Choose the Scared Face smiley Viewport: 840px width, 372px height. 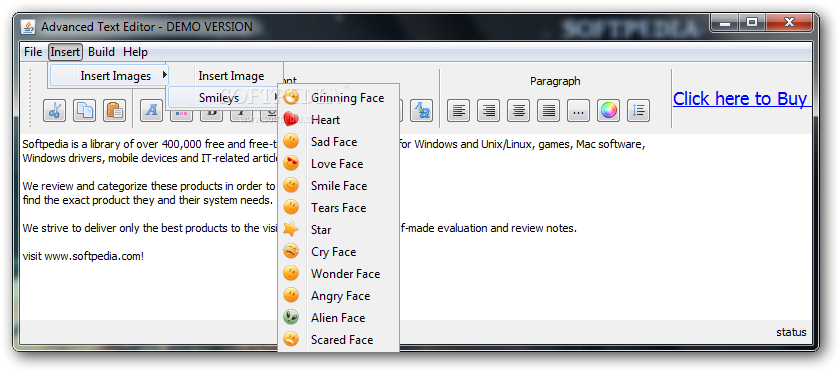(339, 339)
